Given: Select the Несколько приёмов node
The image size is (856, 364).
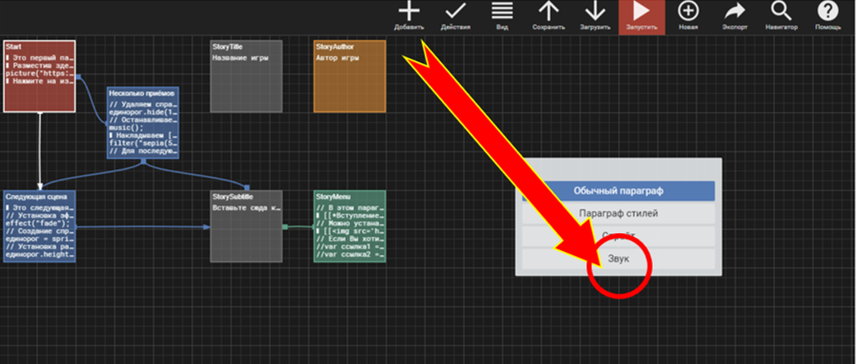Looking at the screenshot, I should tap(143, 123).
